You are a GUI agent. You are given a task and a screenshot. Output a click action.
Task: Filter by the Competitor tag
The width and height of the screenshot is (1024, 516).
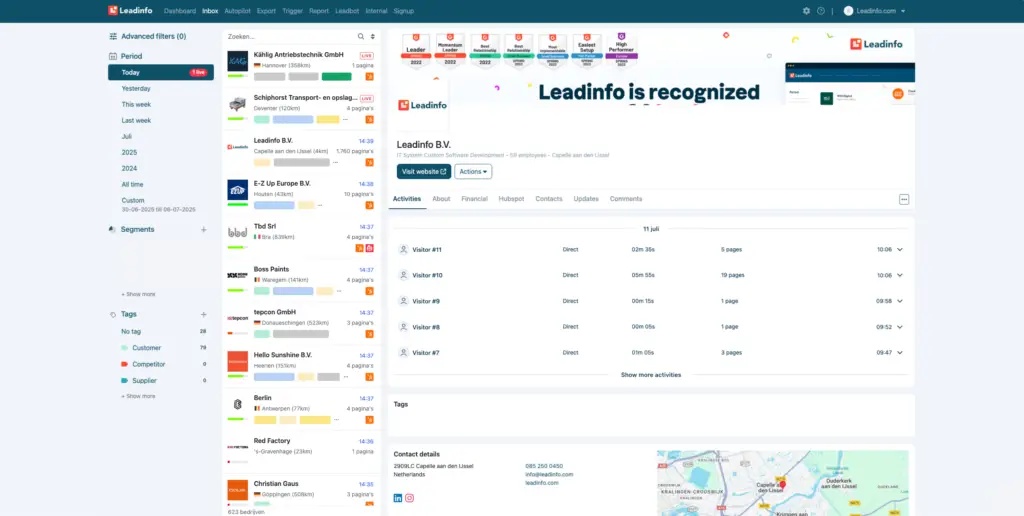(x=149, y=364)
